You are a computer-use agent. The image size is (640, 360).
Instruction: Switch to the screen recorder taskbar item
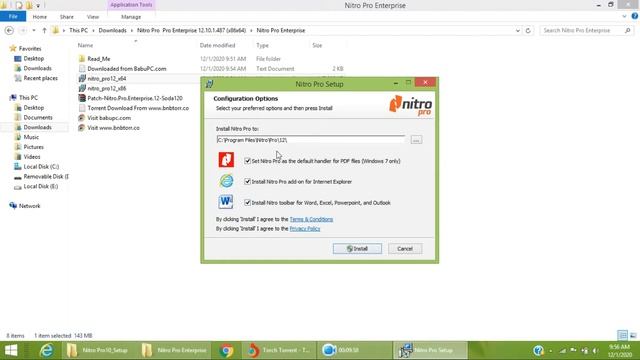click(x=354, y=350)
